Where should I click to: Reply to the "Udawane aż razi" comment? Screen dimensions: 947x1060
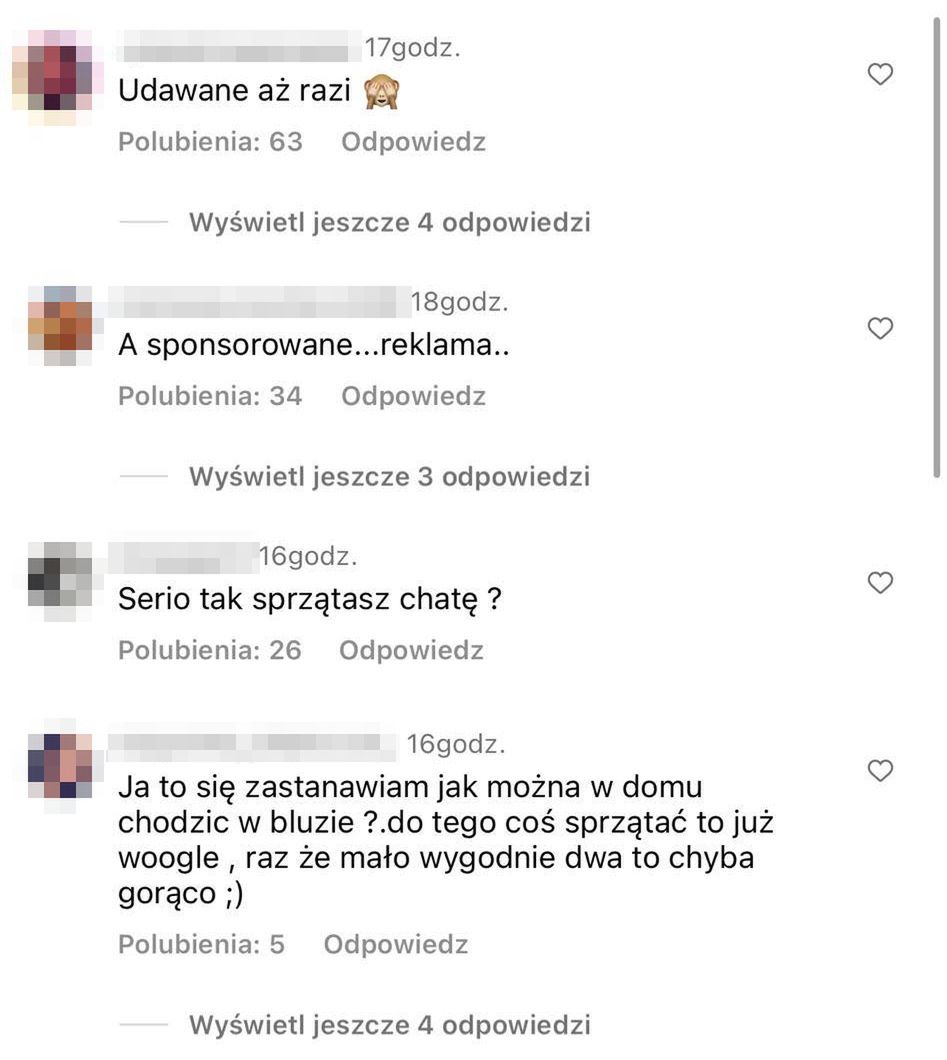point(414,142)
